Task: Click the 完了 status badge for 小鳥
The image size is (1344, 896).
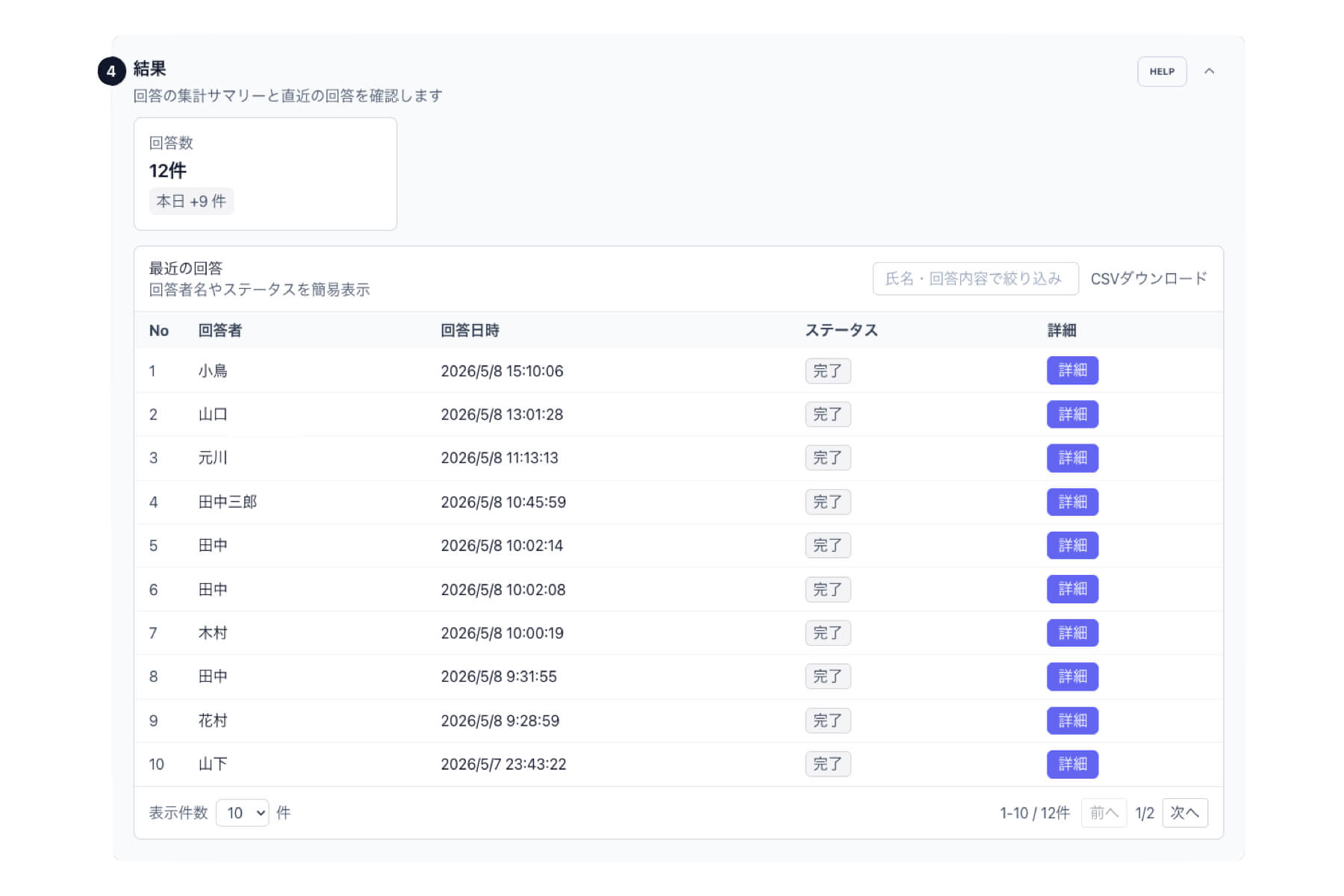Action: tap(827, 371)
